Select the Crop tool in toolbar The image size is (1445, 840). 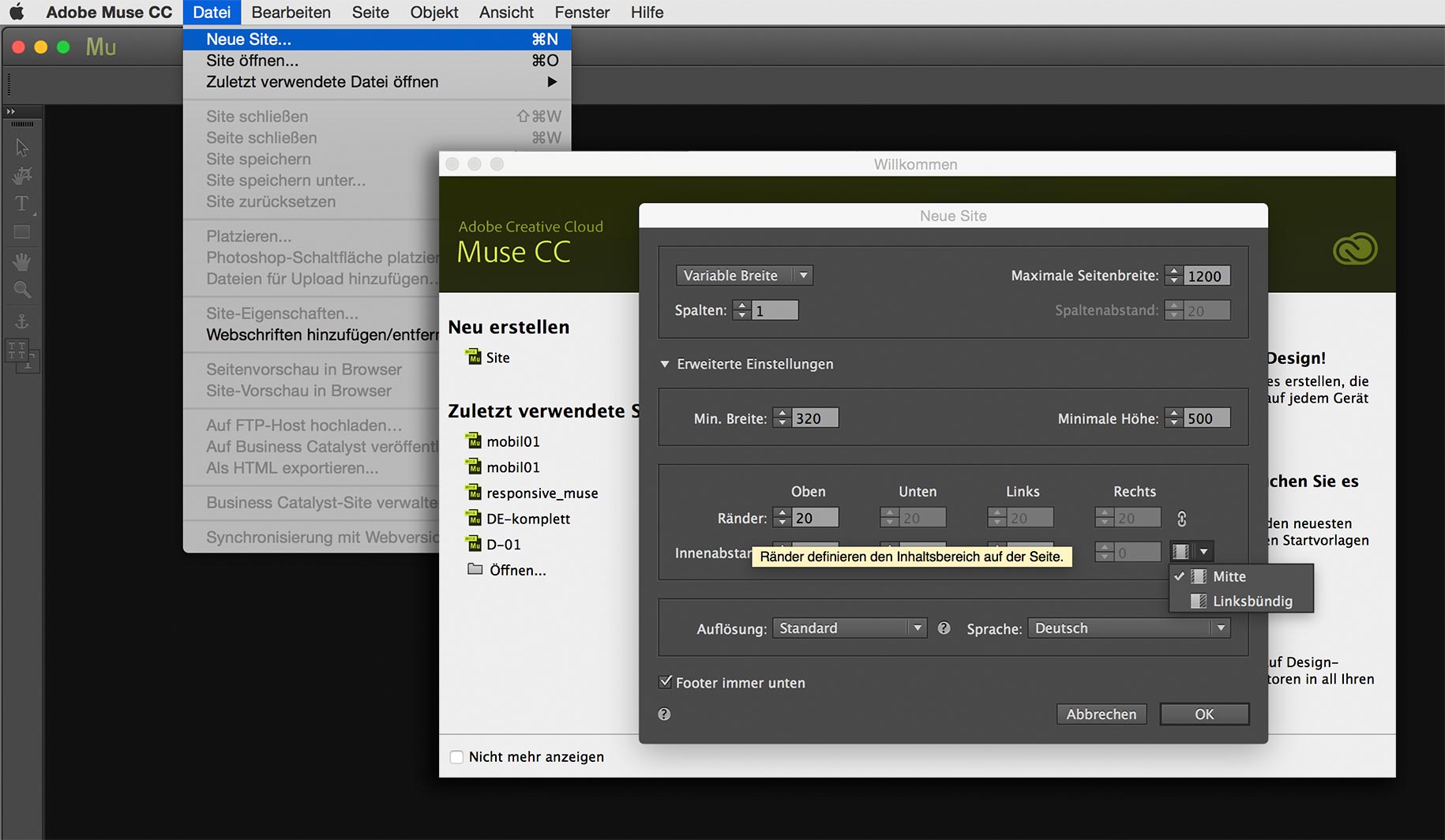22,175
